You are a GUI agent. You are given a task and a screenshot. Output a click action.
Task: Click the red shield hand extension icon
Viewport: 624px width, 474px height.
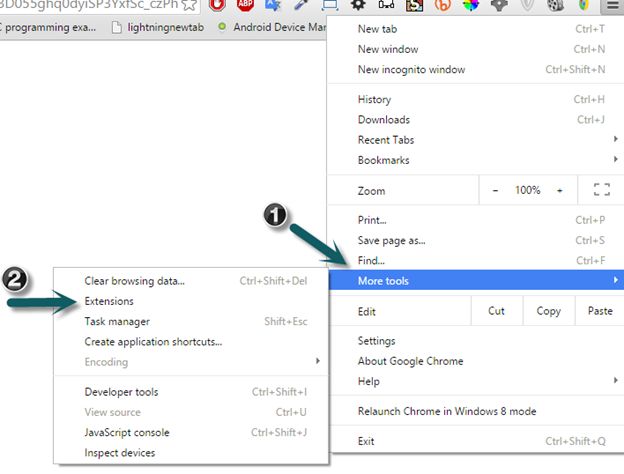click(217, 5)
